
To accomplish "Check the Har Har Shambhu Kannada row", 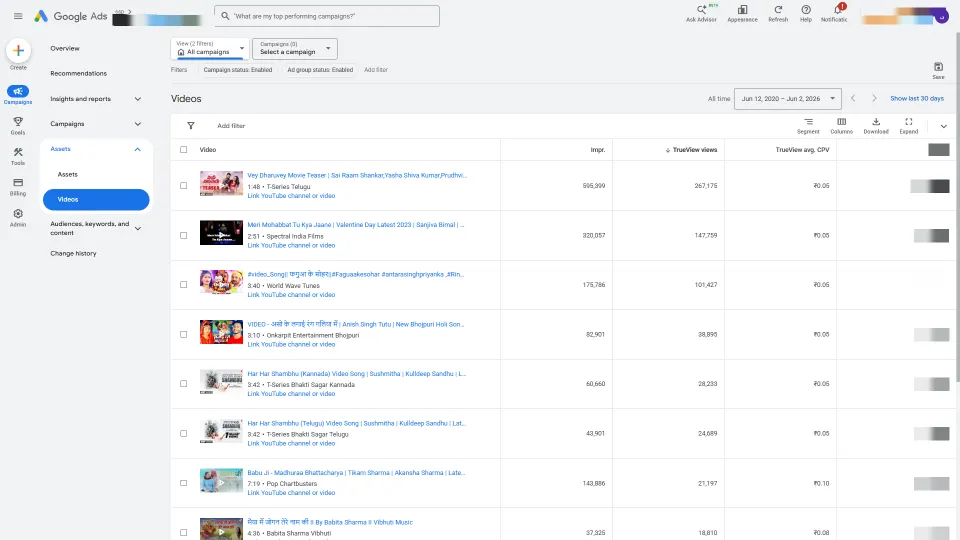I will tap(184, 384).
